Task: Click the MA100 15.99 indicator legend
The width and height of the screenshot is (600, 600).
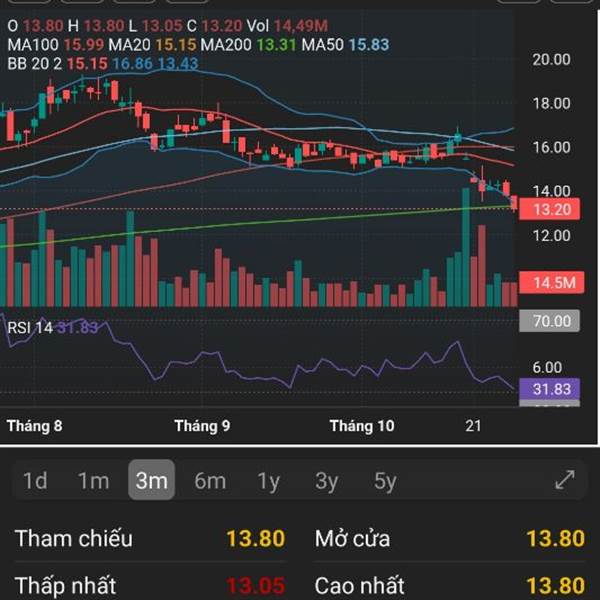Action: point(55,45)
